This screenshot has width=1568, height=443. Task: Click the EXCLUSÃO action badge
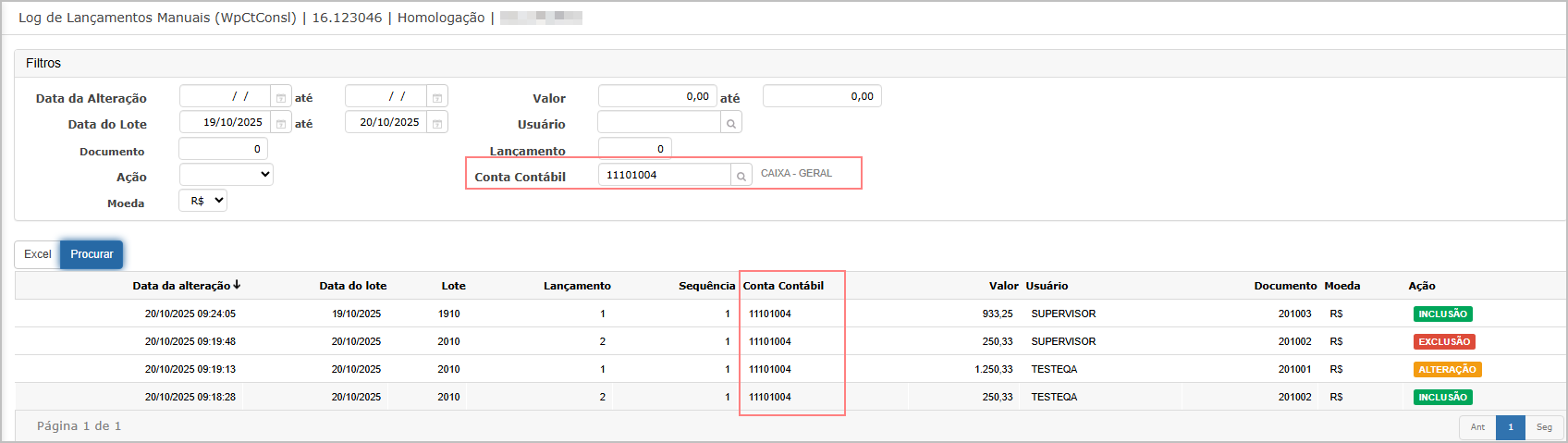pos(1444,342)
